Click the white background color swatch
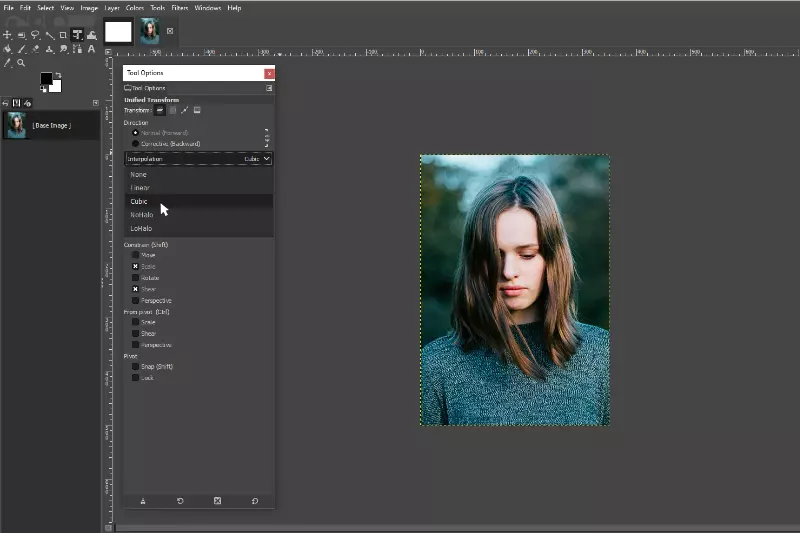800x533 pixels. click(57, 87)
